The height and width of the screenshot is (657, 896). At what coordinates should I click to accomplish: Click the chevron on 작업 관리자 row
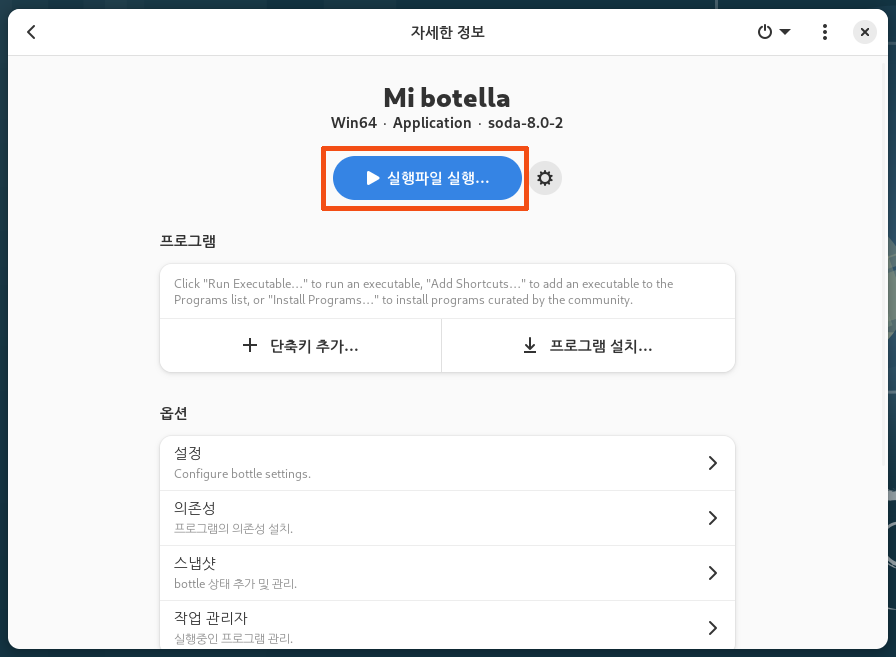click(x=713, y=628)
